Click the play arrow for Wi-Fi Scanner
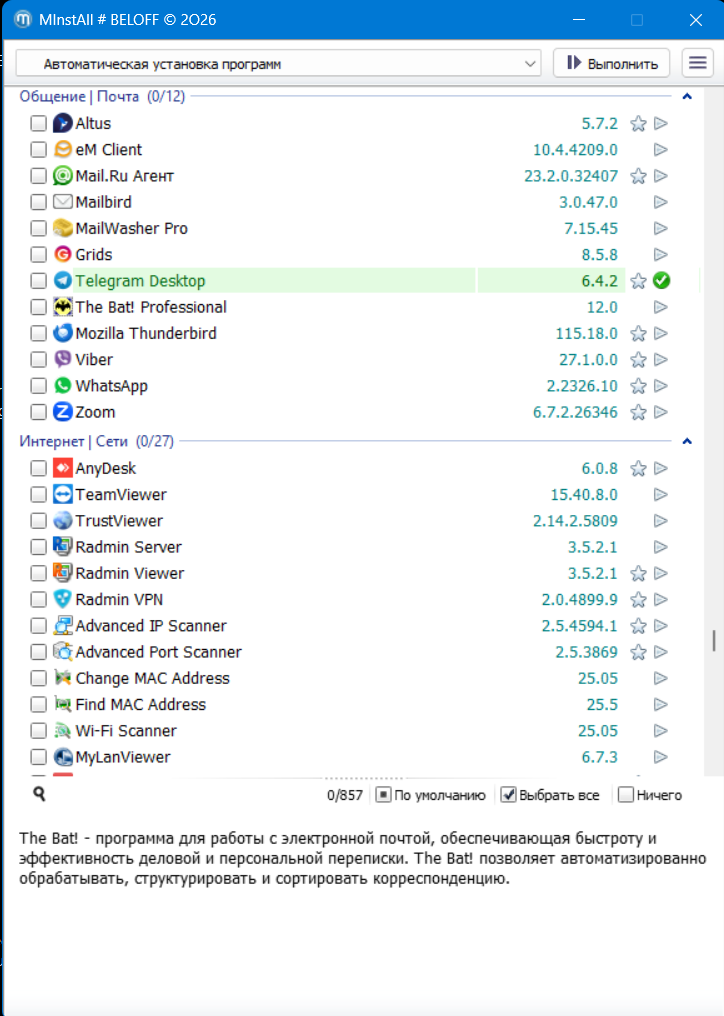This screenshot has width=724, height=1016. pyautogui.click(x=660, y=731)
